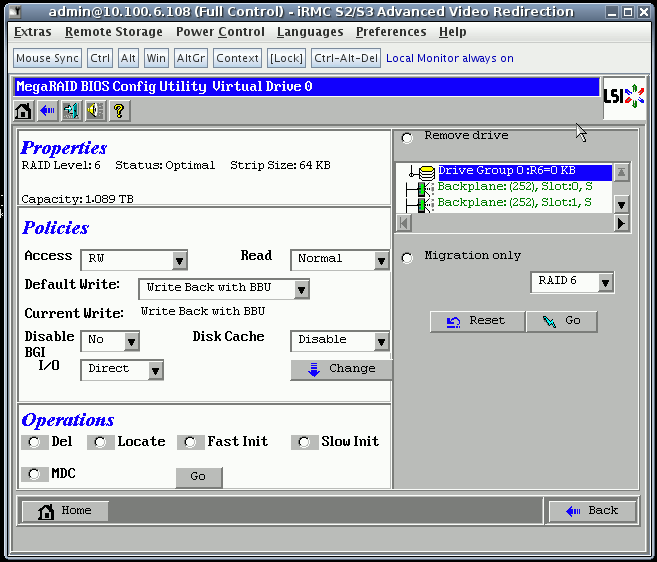Click the blue back arrow toolbar icon
Viewport: 657px width, 562px height.
coord(47,111)
